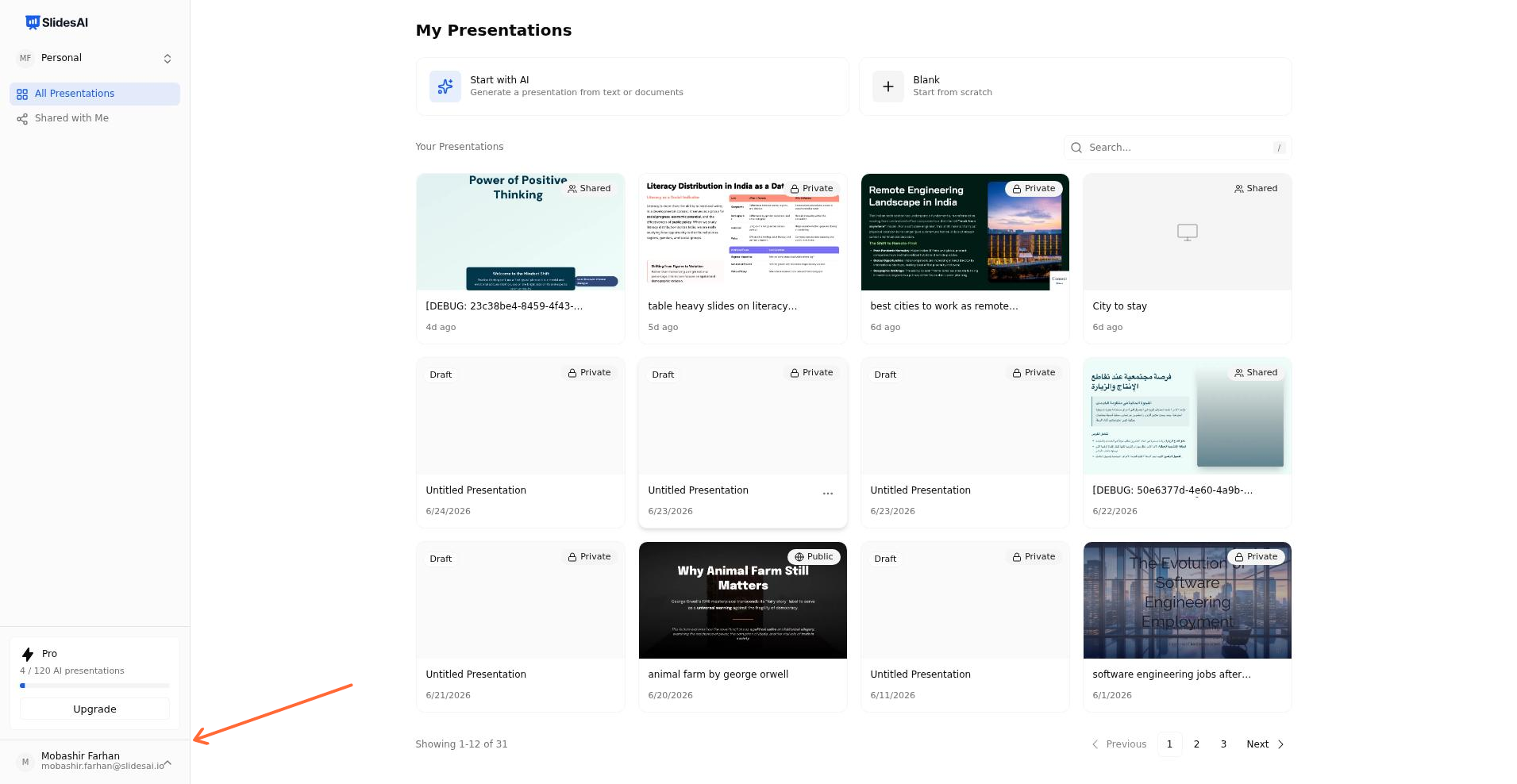Open Remote Engineering Landscape in India thumbnail
1517x784 pixels.
(964, 232)
